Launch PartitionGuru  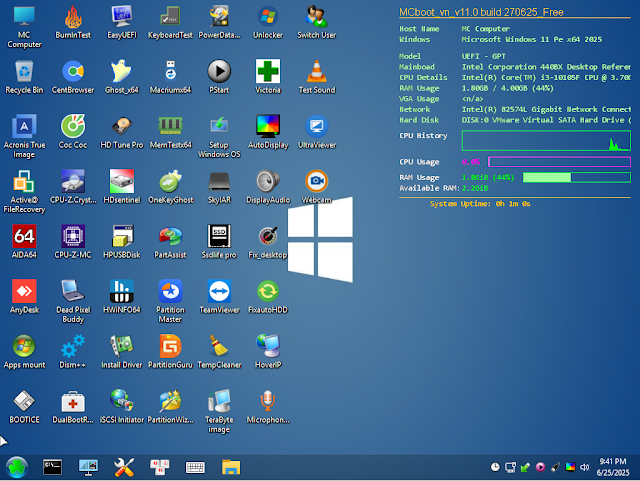[x=170, y=351]
